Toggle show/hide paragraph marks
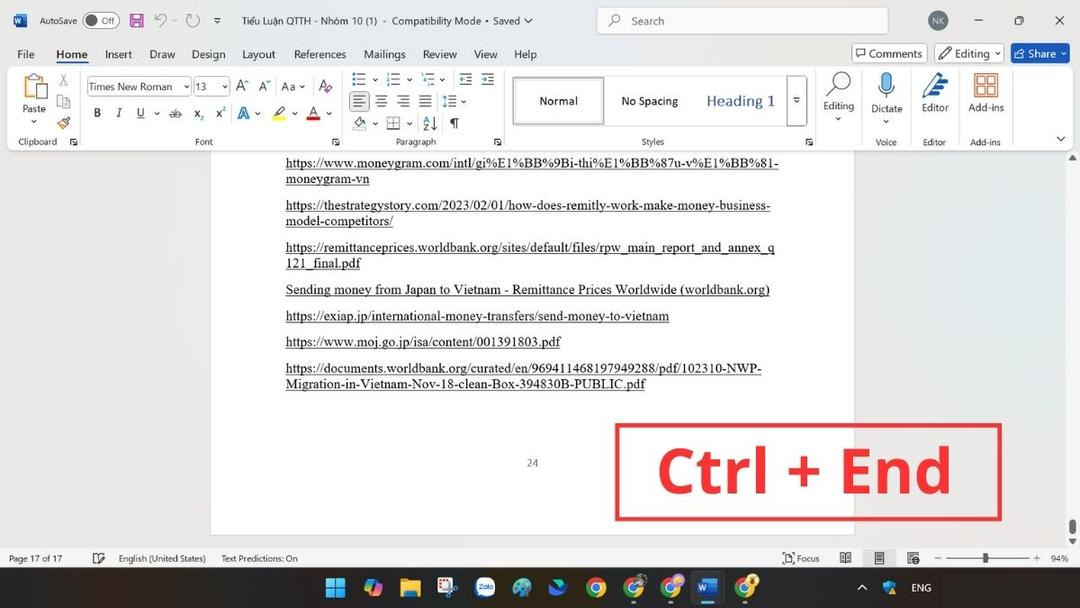This screenshot has width=1080, height=608. (453, 122)
